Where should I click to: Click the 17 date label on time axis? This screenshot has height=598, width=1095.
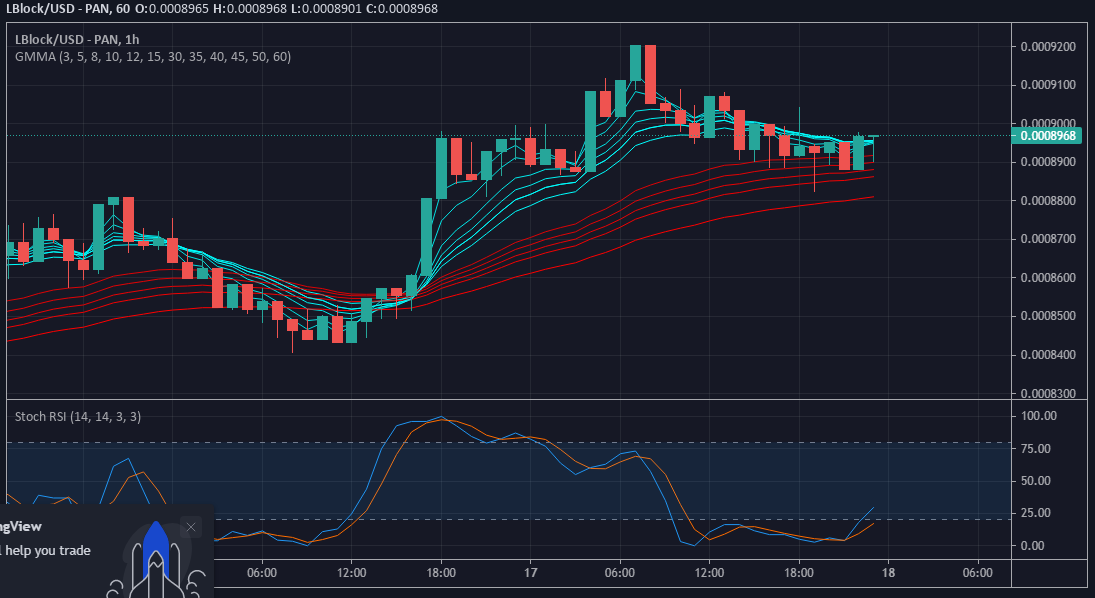pos(531,573)
